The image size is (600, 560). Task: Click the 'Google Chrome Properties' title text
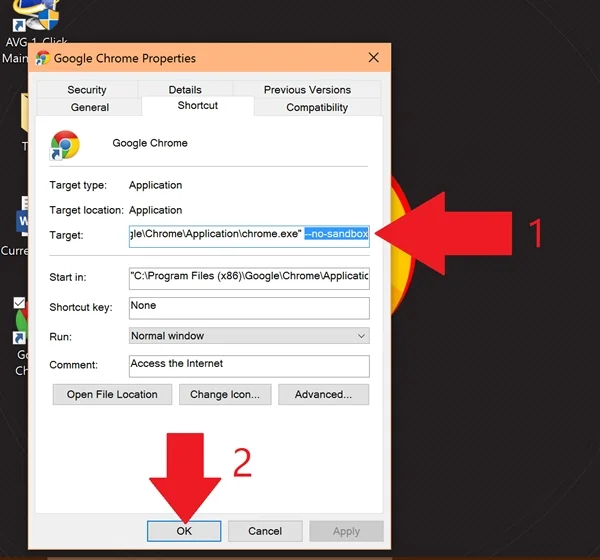point(125,58)
